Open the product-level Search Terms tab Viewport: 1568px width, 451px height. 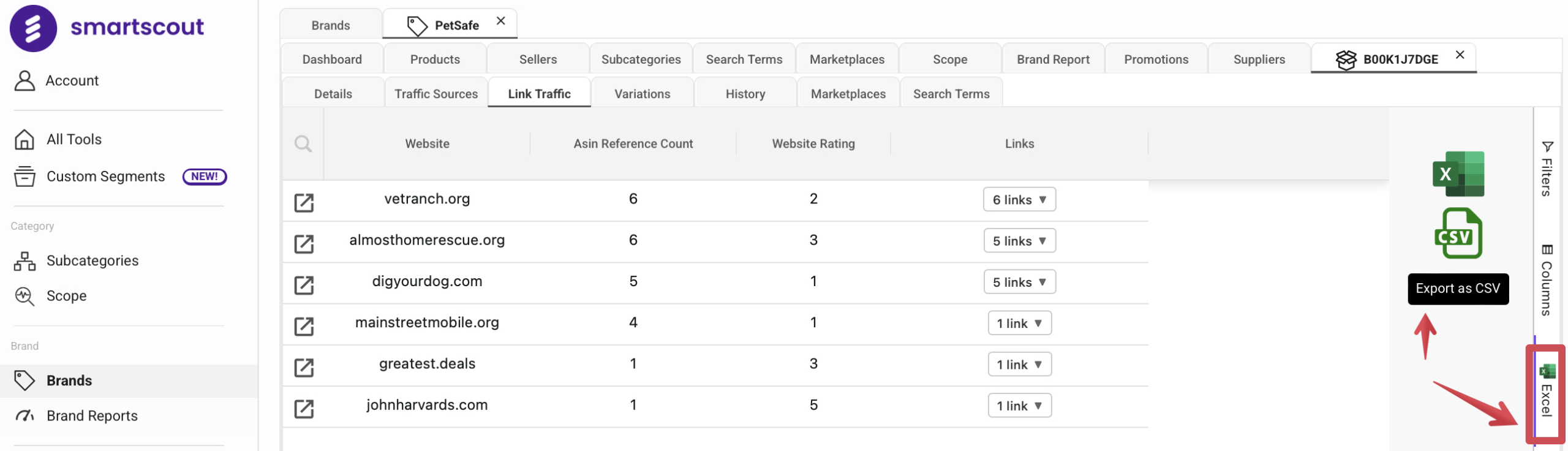click(x=951, y=94)
